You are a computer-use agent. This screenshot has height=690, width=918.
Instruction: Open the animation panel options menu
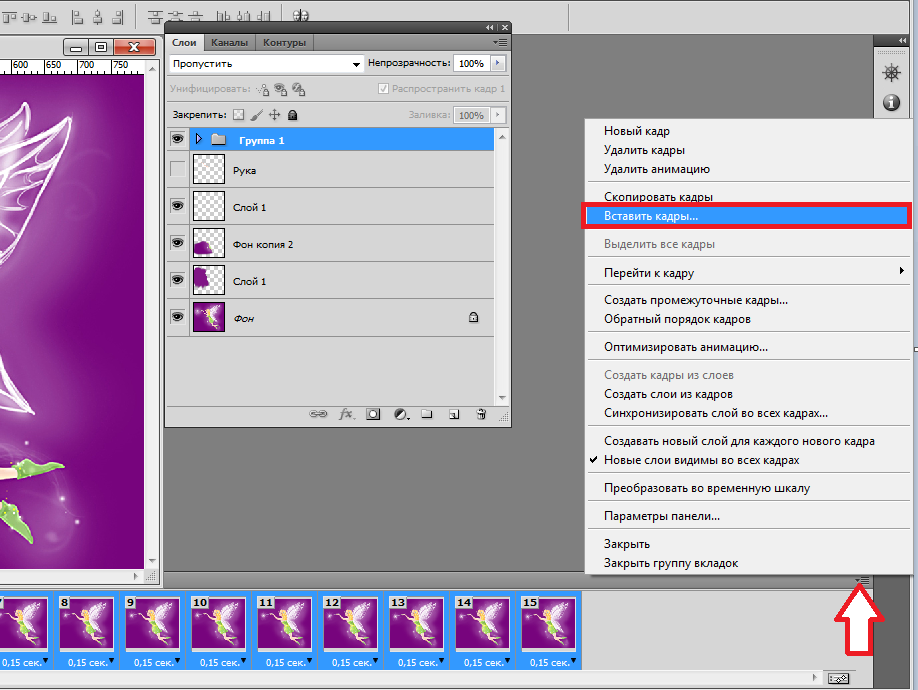tap(862, 580)
